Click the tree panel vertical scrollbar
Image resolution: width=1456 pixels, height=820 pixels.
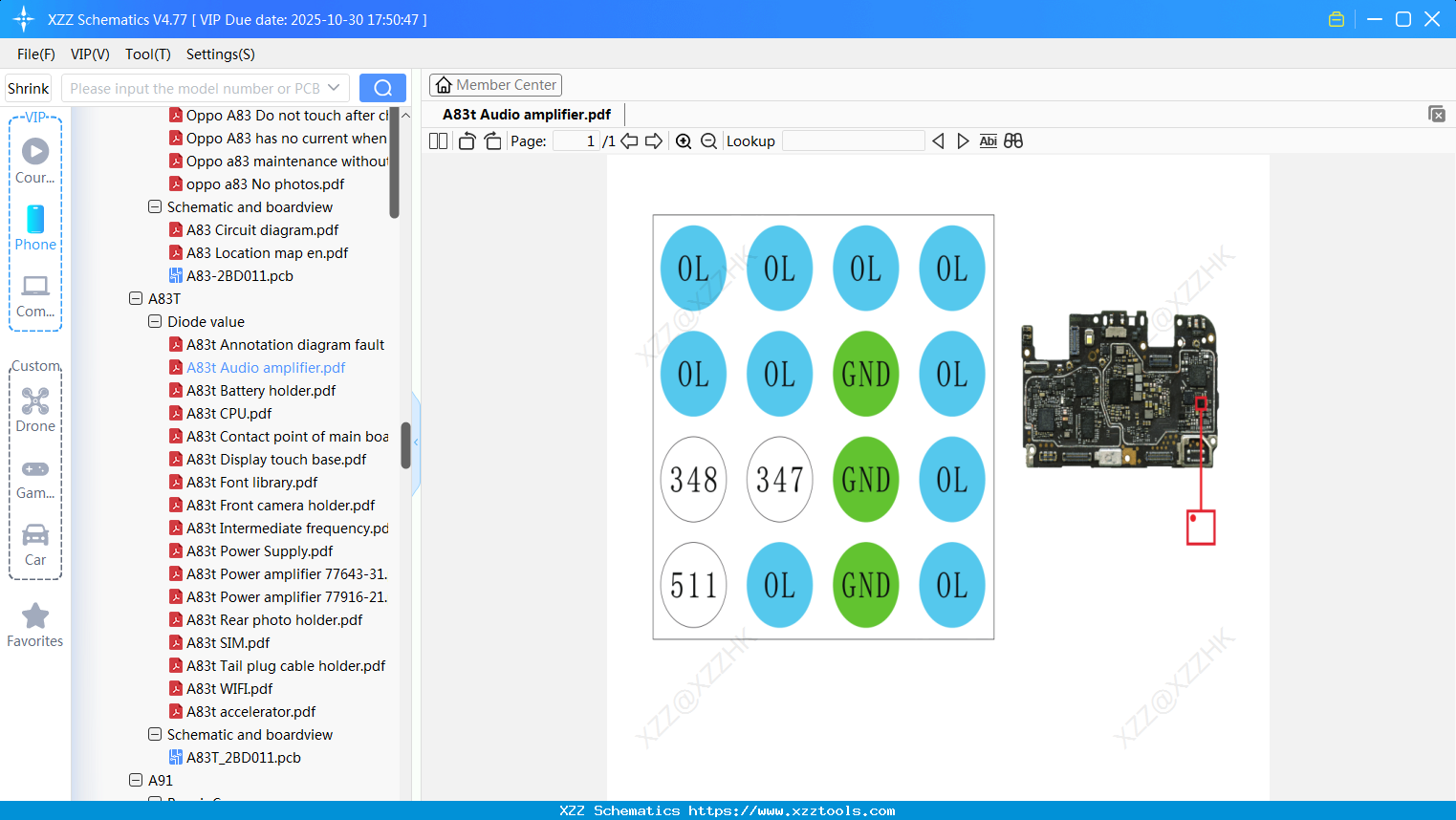tap(405, 445)
